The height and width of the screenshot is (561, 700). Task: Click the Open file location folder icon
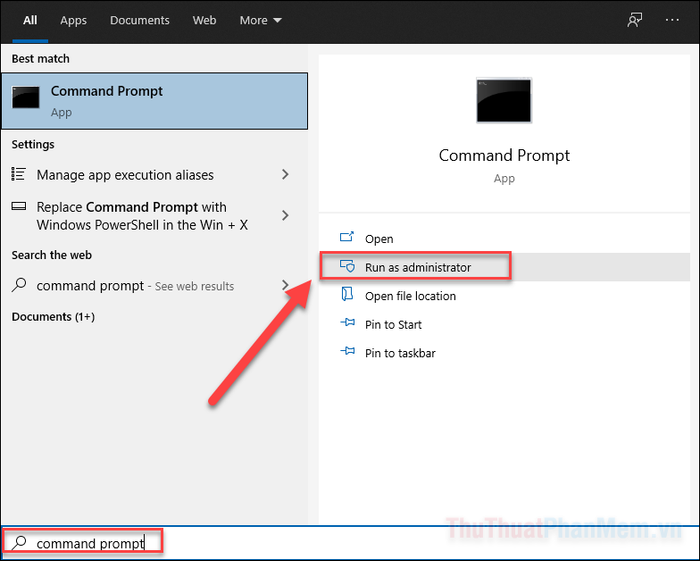coord(347,294)
